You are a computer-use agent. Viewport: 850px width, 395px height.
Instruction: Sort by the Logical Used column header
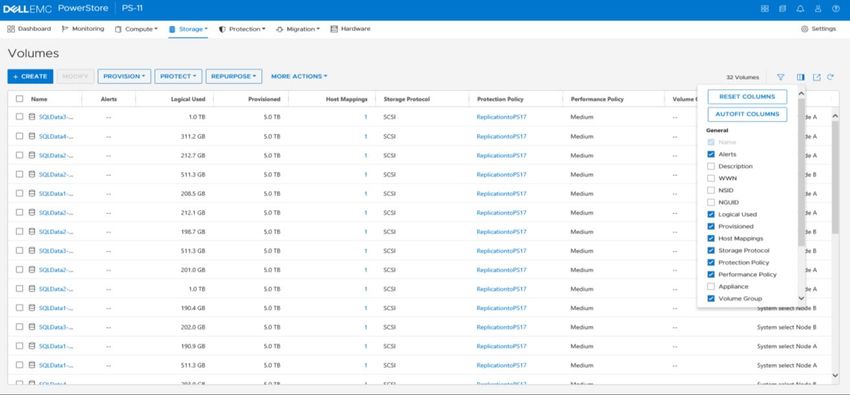click(188, 99)
